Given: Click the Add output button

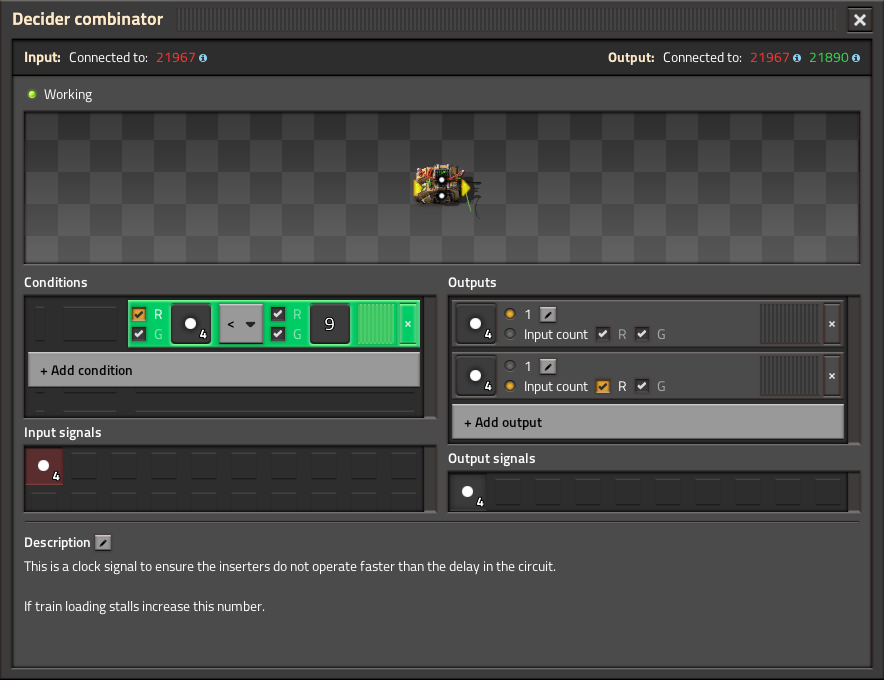Looking at the screenshot, I should (648, 422).
